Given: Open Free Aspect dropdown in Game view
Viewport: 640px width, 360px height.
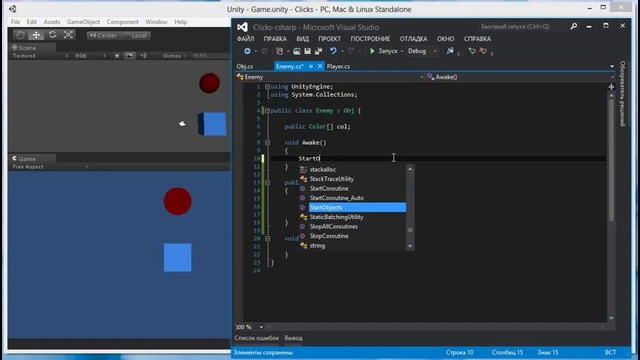Looking at the screenshot, I should point(50,167).
